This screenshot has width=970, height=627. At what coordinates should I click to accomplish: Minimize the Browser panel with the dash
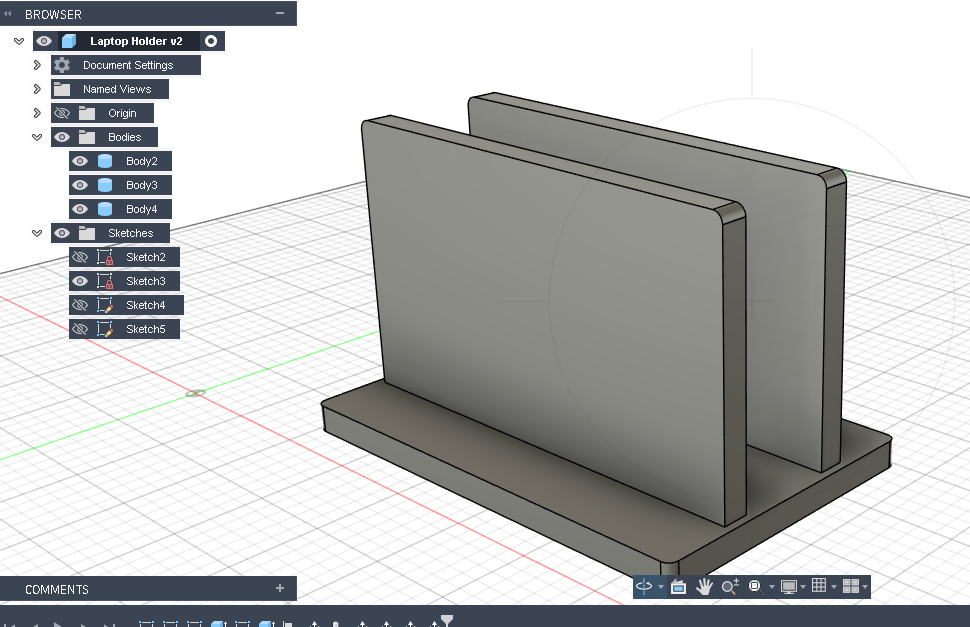(x=280, y=13)
